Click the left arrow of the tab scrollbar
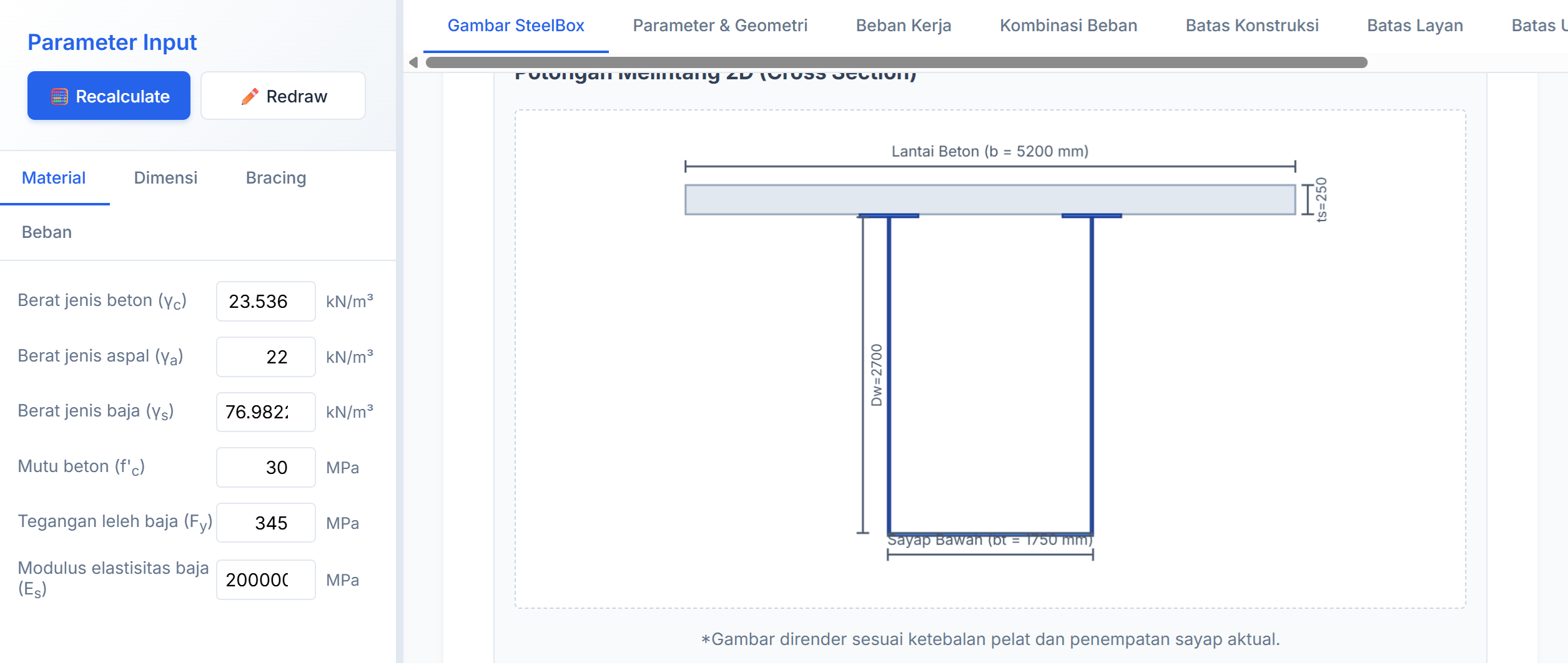The width and height of the screenshot is (1568, 670). [x=413, y=62]
